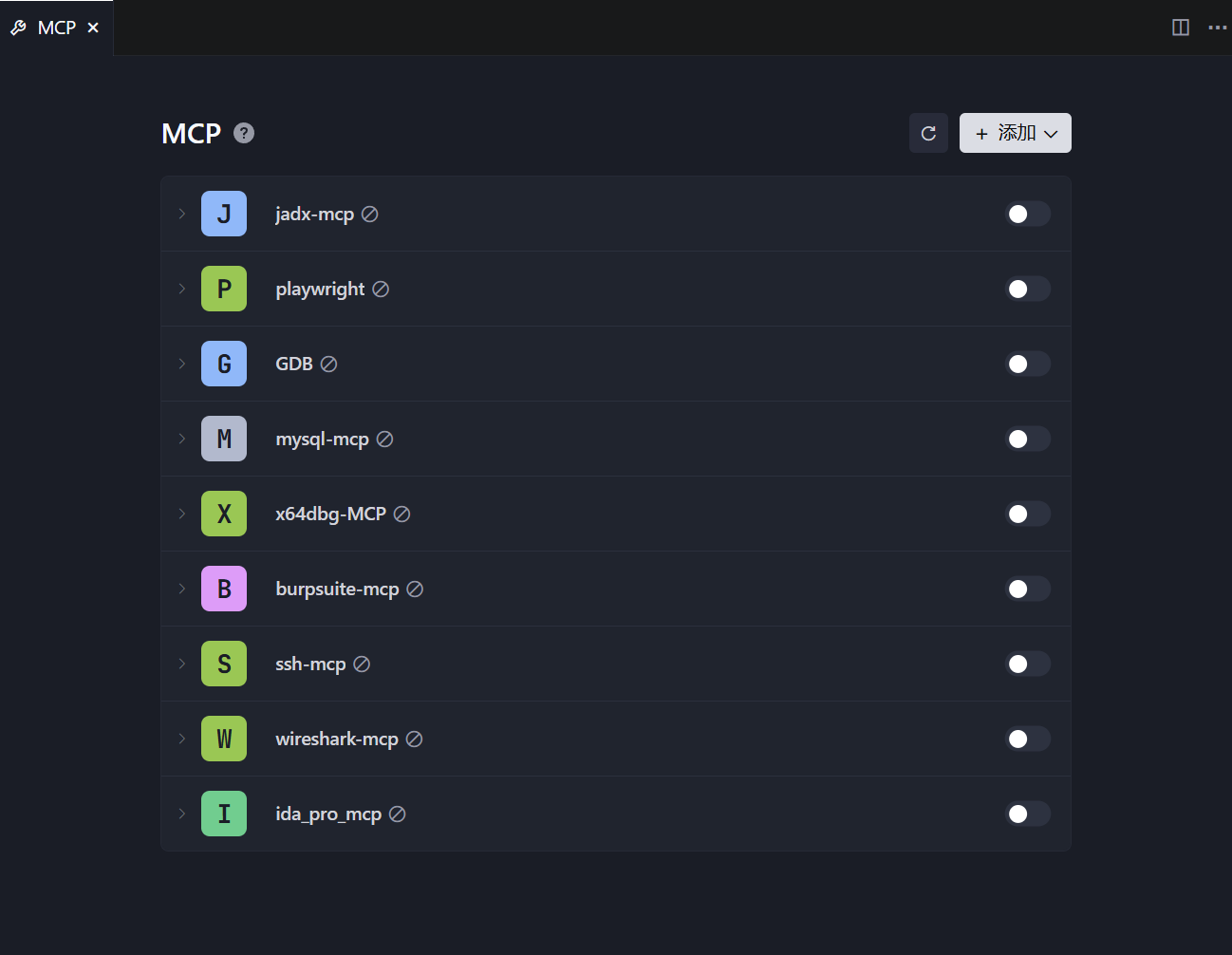
Task: Click disabled status icon next to ssh-mcp
Action: tap(362, 665)
